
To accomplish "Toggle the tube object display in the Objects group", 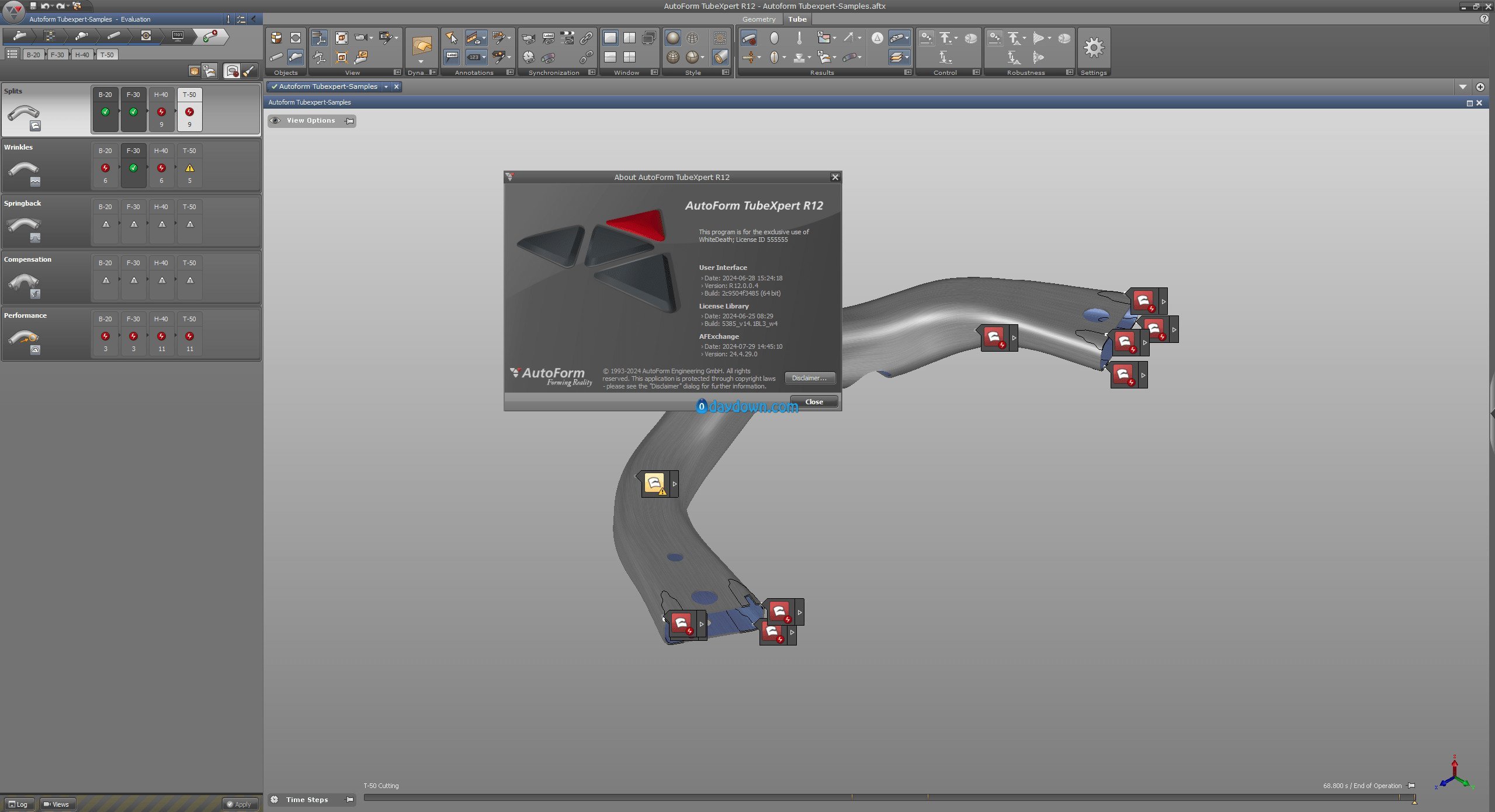I will (296, 57).
